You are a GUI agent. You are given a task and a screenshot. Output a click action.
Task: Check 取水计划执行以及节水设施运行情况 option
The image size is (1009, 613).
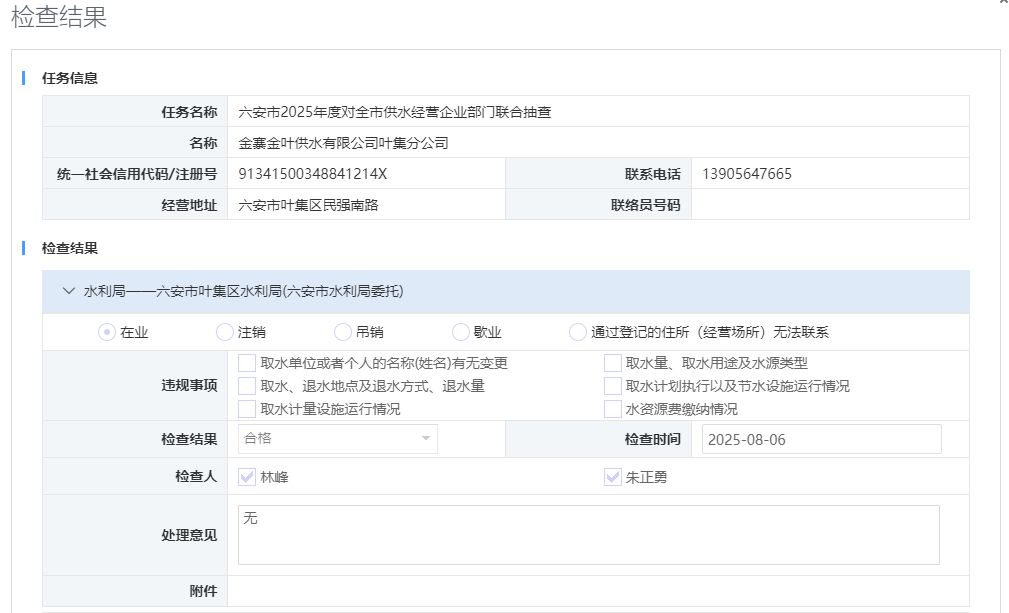[x=613, y=386]
